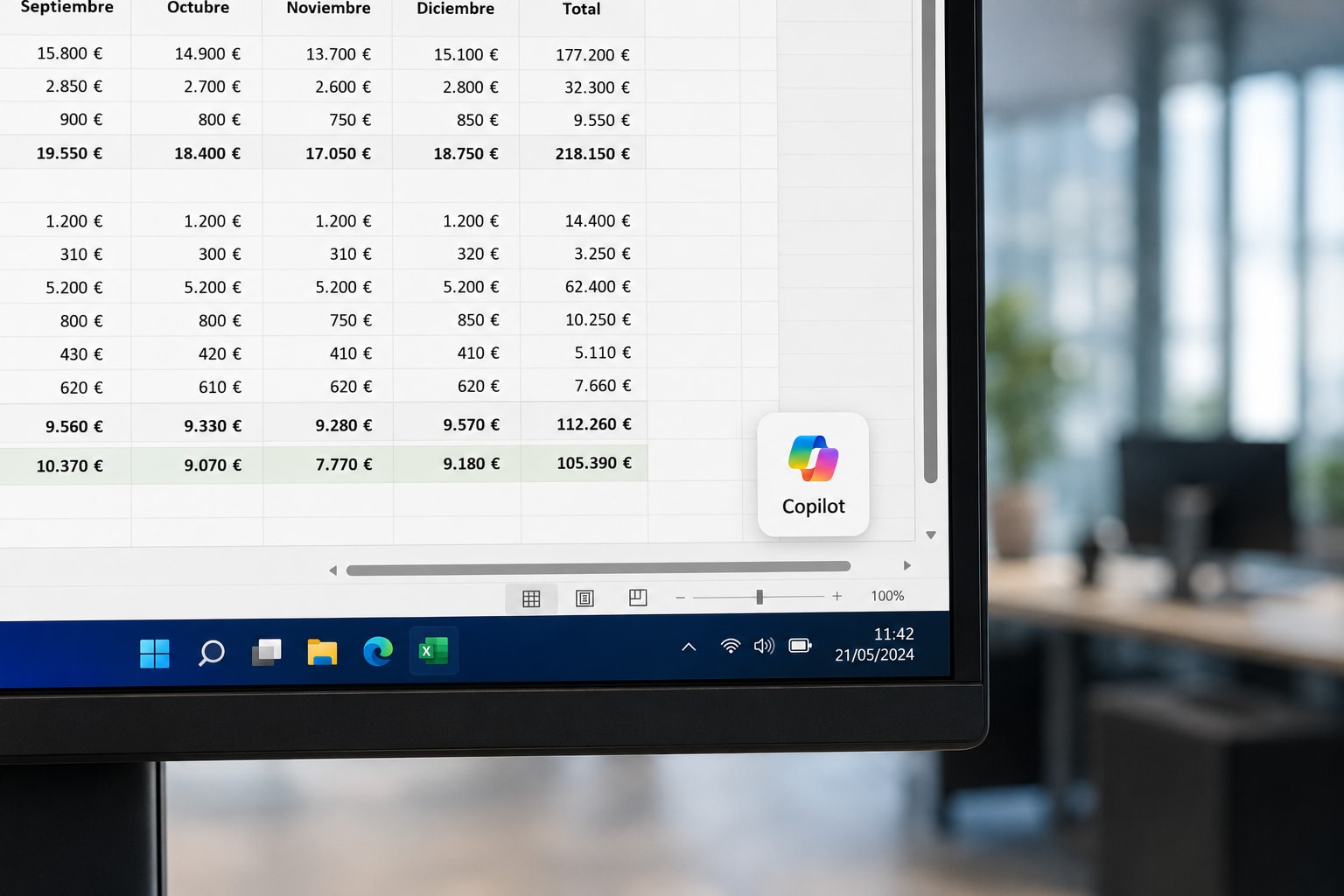Switch to Page Break Preview icon
1344x896 pixels.
click(x=638, y=598)
